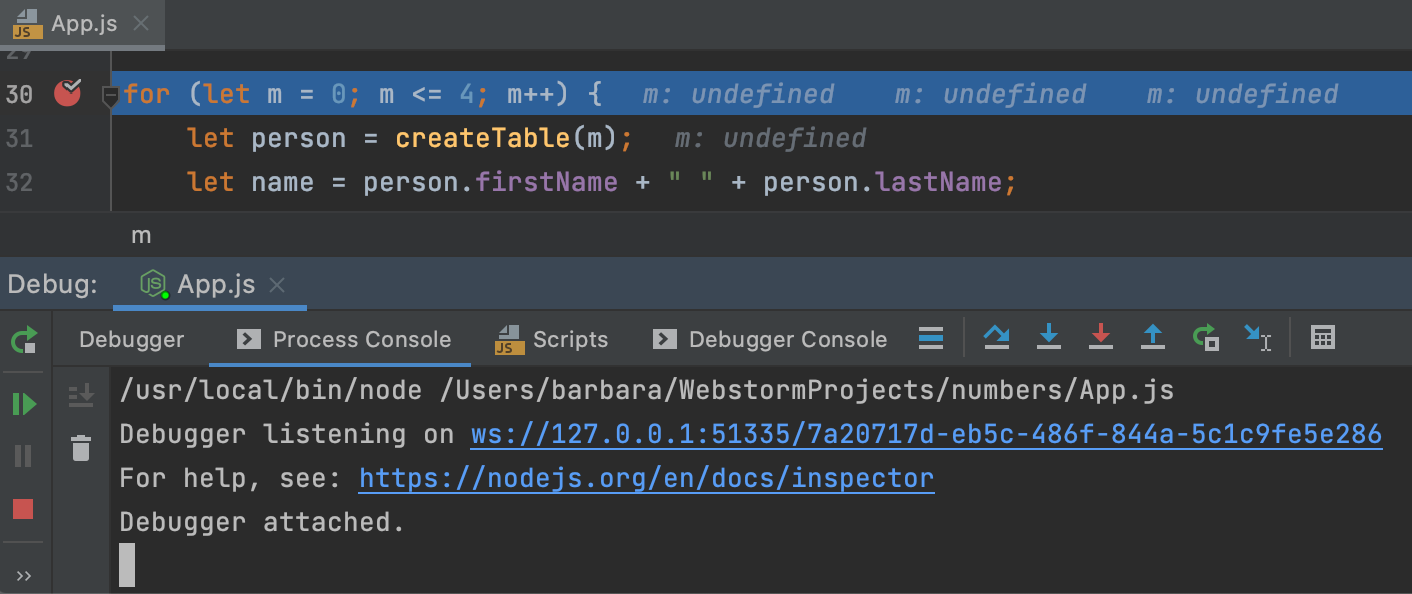Close the App.js editor tab
Image resolution: width=1412 pixels, height=594 pixels.
click(x=141, y=24)
